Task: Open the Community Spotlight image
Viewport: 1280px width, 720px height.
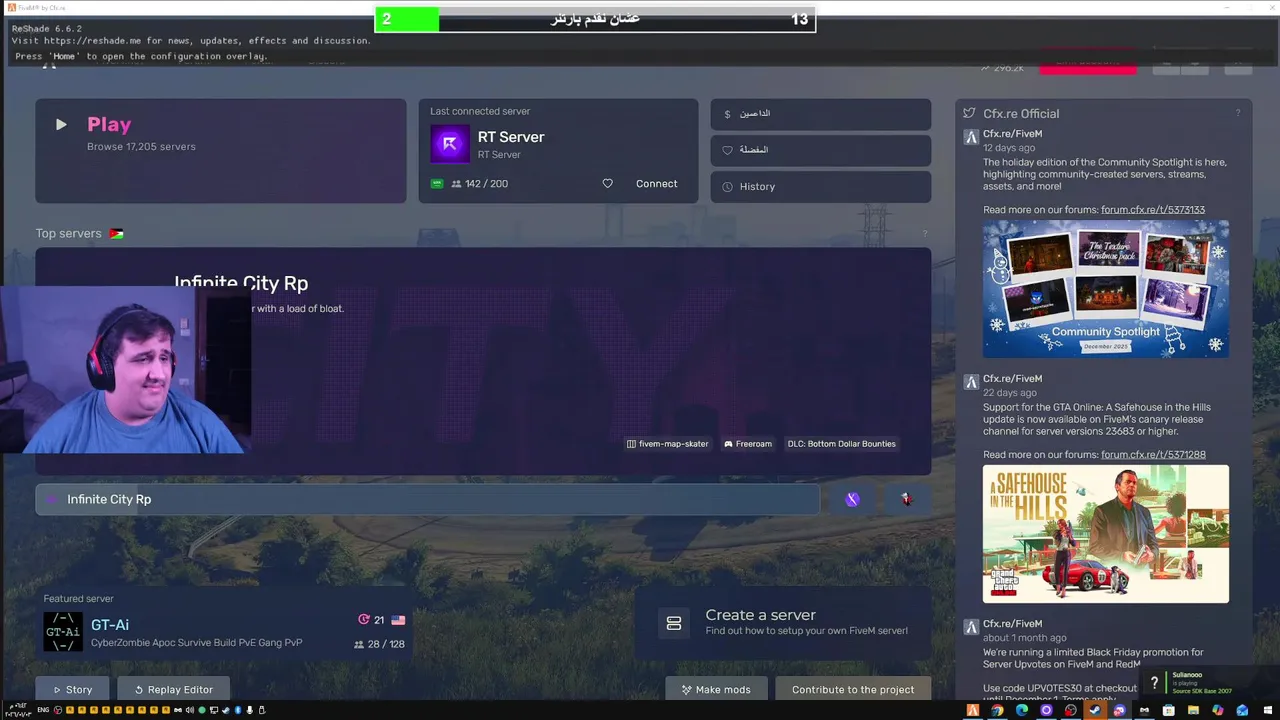Action: pos(1106,289)
